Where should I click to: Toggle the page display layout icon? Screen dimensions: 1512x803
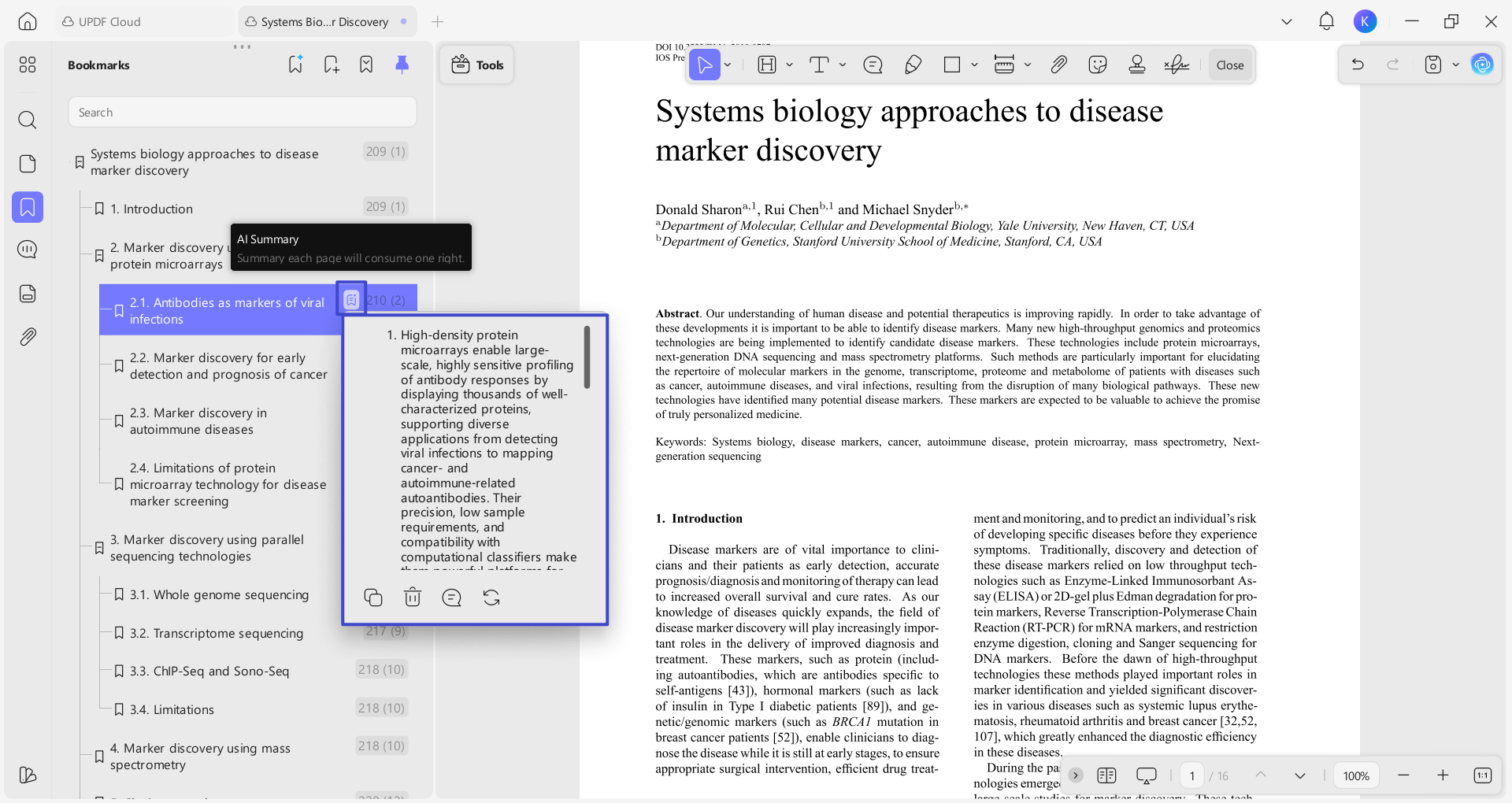1106,776
